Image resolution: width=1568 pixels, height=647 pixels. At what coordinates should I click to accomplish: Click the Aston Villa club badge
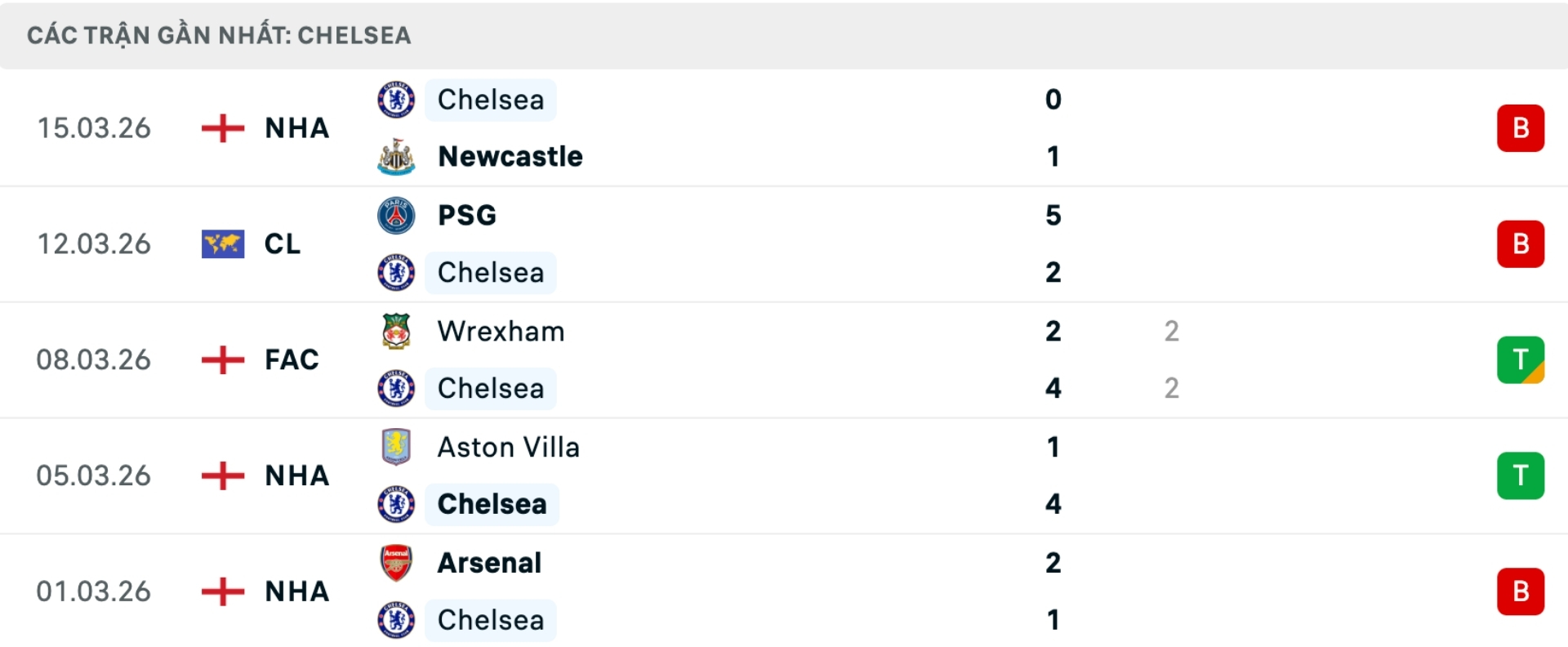click(x=396, y=447)
